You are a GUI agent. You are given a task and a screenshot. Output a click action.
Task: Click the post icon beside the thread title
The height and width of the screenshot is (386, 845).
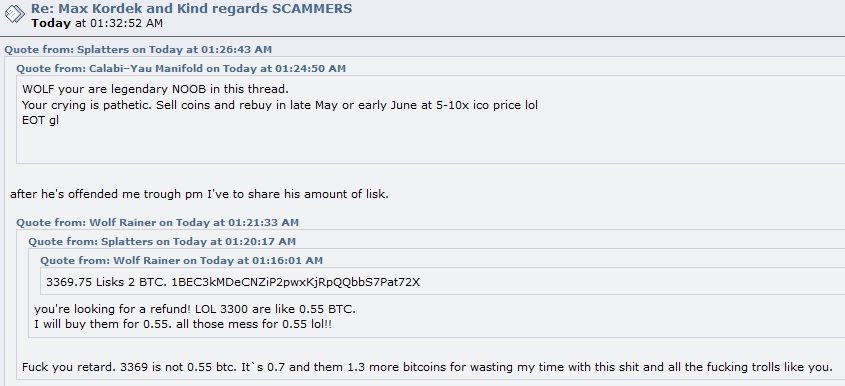pyautogui.click(x=15, y=14)
